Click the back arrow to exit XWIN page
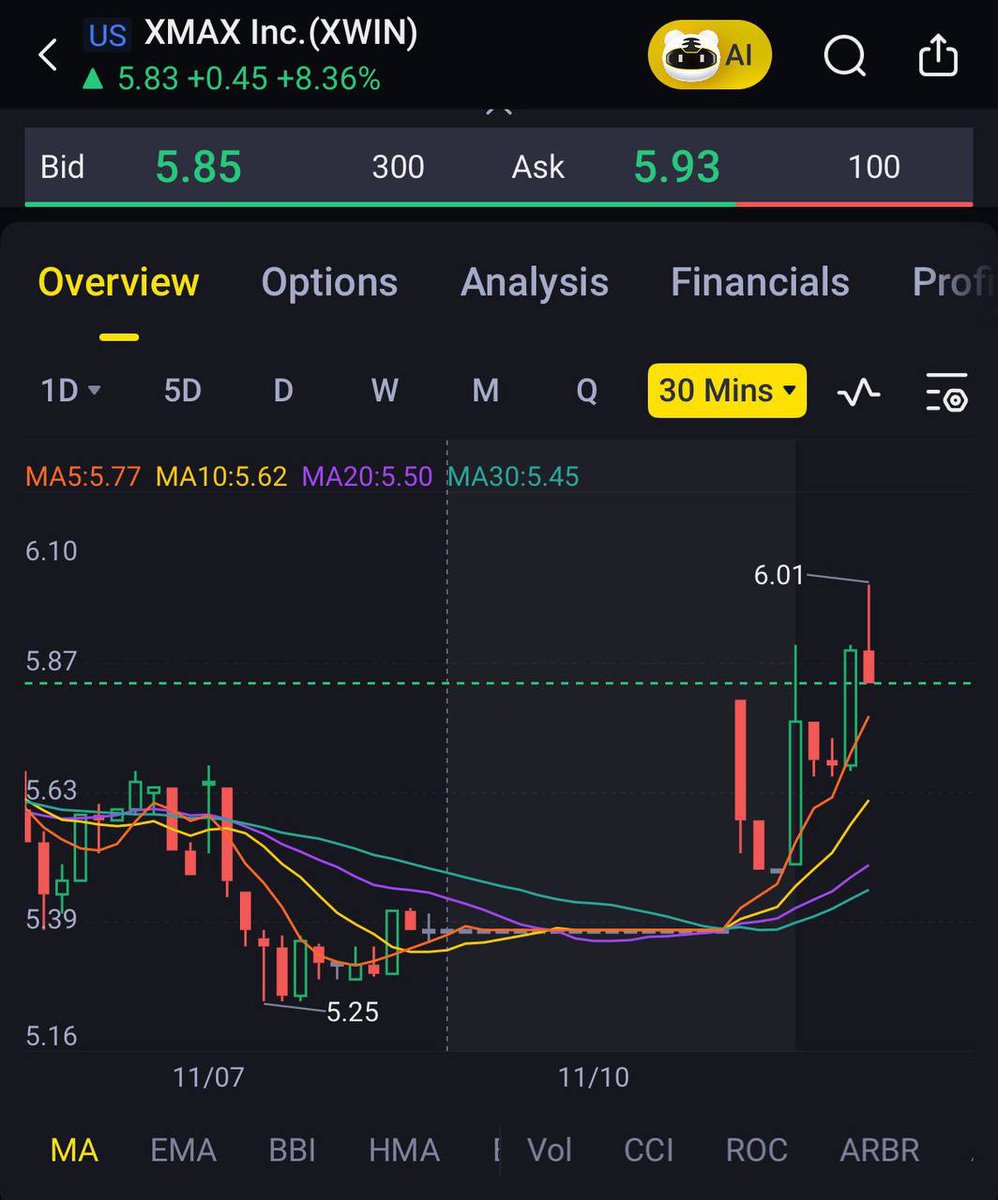This screenshot has width=998, height=1200. tap(47, 55)
